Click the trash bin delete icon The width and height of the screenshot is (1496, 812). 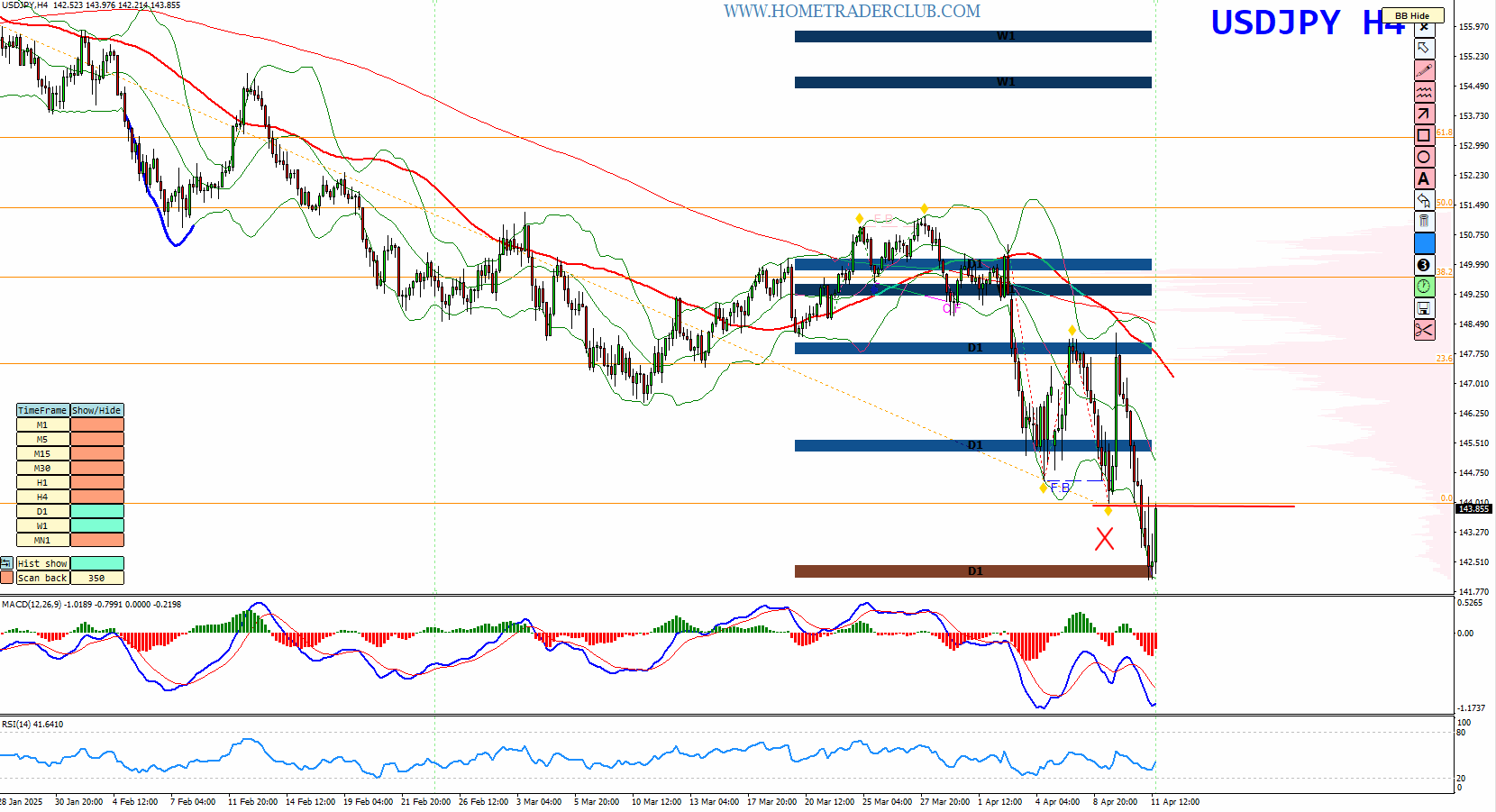click(x=1424, y=222)
